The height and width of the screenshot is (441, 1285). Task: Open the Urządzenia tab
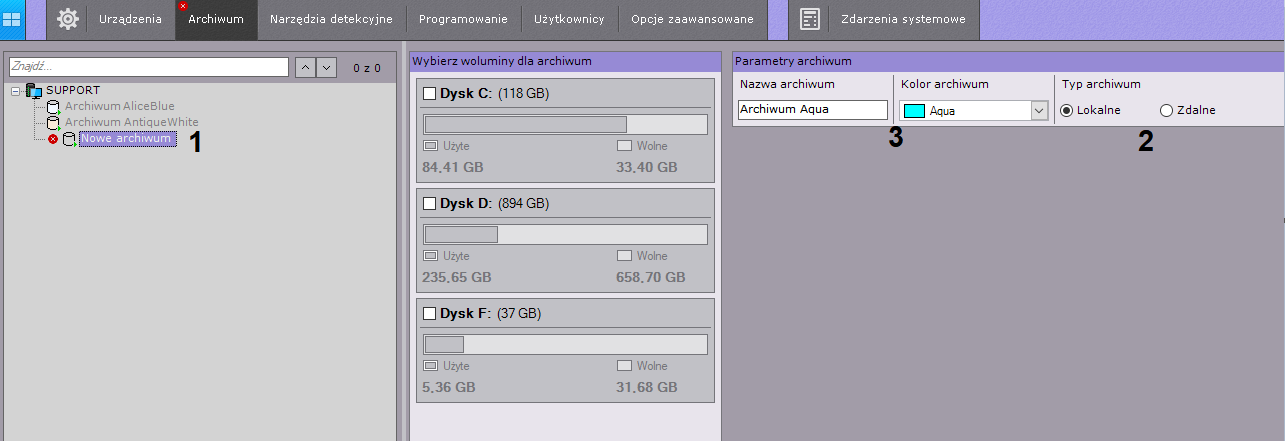tap(130, 19)
